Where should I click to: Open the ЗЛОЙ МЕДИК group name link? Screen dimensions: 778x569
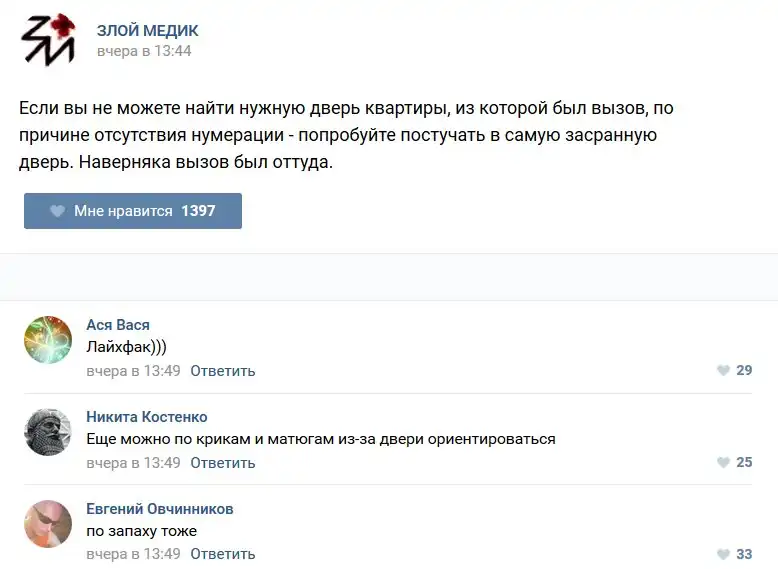(x=147, y=31)
